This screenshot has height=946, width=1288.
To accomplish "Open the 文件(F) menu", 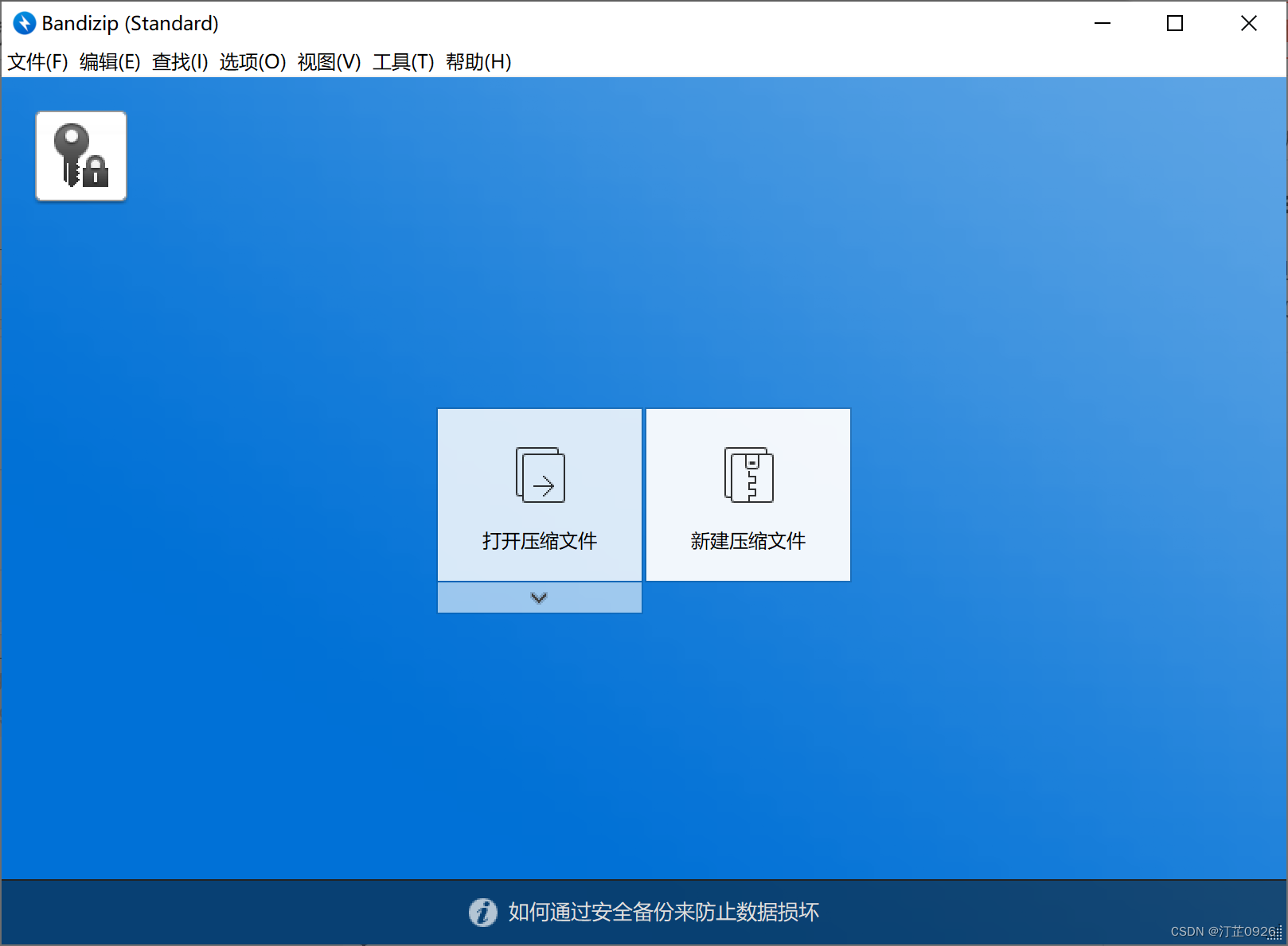I will pyautogui.click(x=37, y=62).
